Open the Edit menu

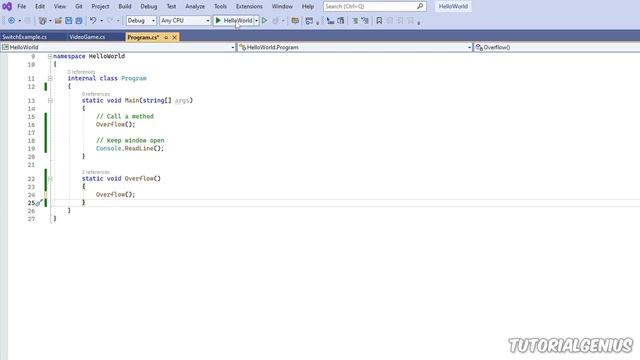40,6
